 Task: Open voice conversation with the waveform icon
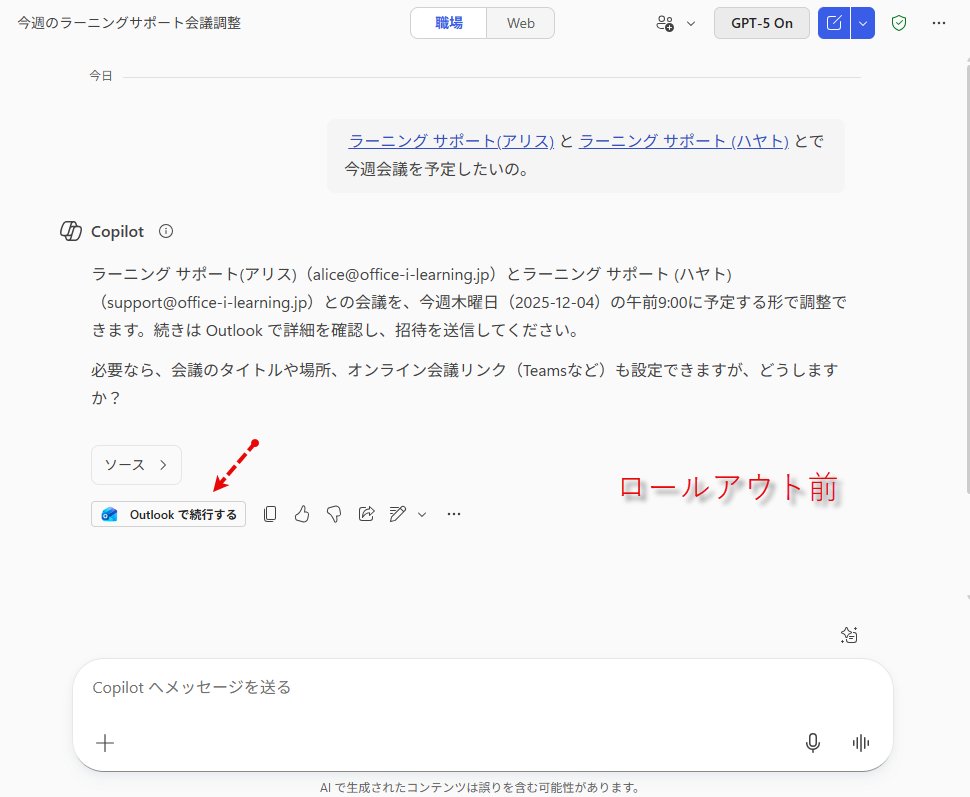(x=860, y=742)
